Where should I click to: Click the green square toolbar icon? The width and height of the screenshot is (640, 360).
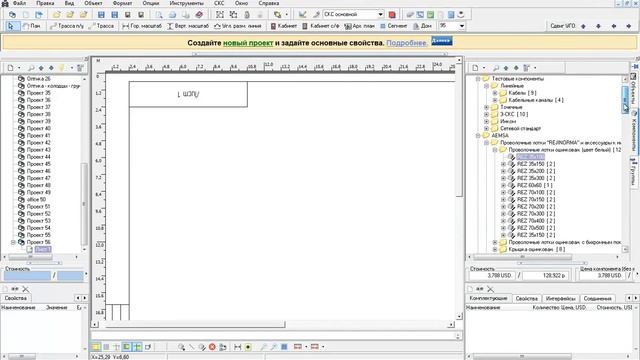pyautogui.click(x=430, y=15)
